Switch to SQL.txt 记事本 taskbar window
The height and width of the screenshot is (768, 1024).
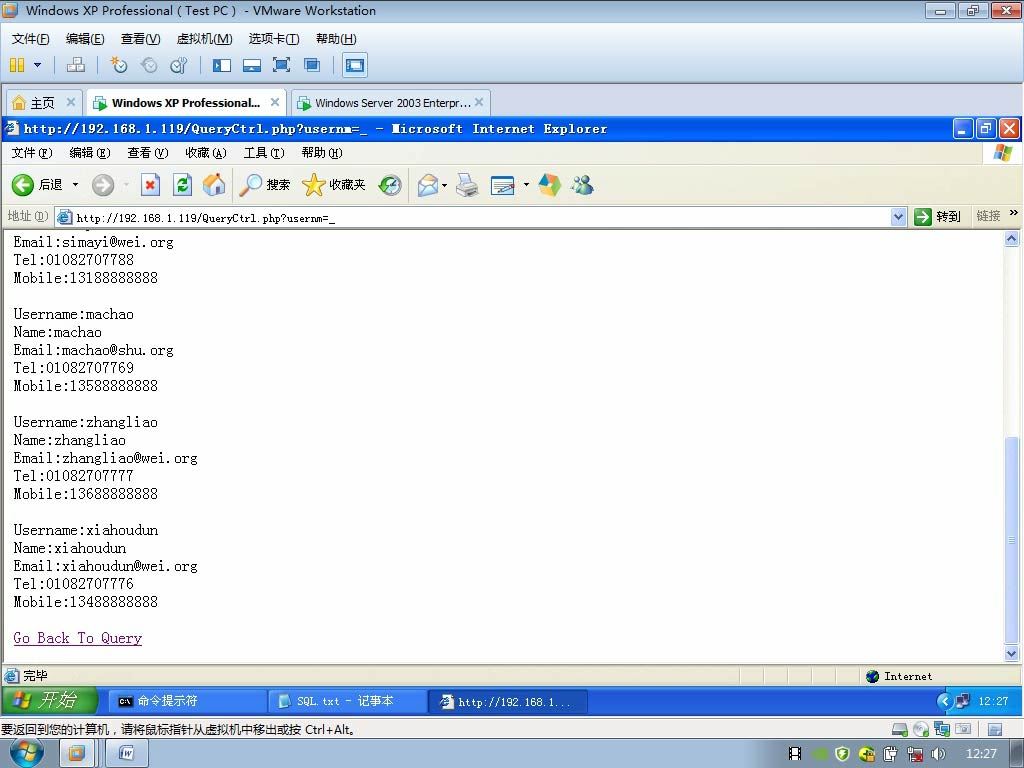click(x=347, y=701)
